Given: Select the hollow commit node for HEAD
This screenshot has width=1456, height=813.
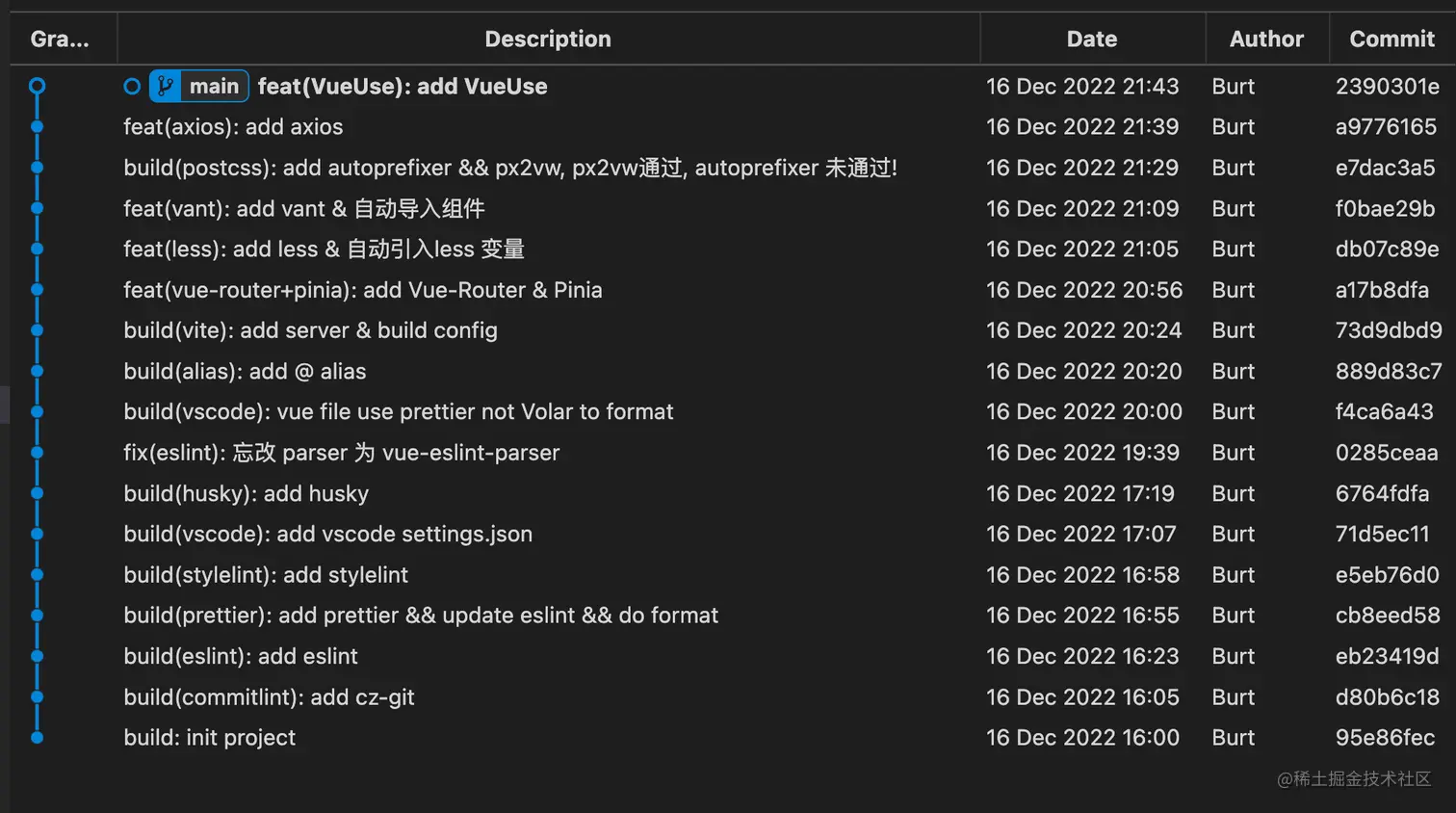Looking at the screenshot, I should click(37, 86).
